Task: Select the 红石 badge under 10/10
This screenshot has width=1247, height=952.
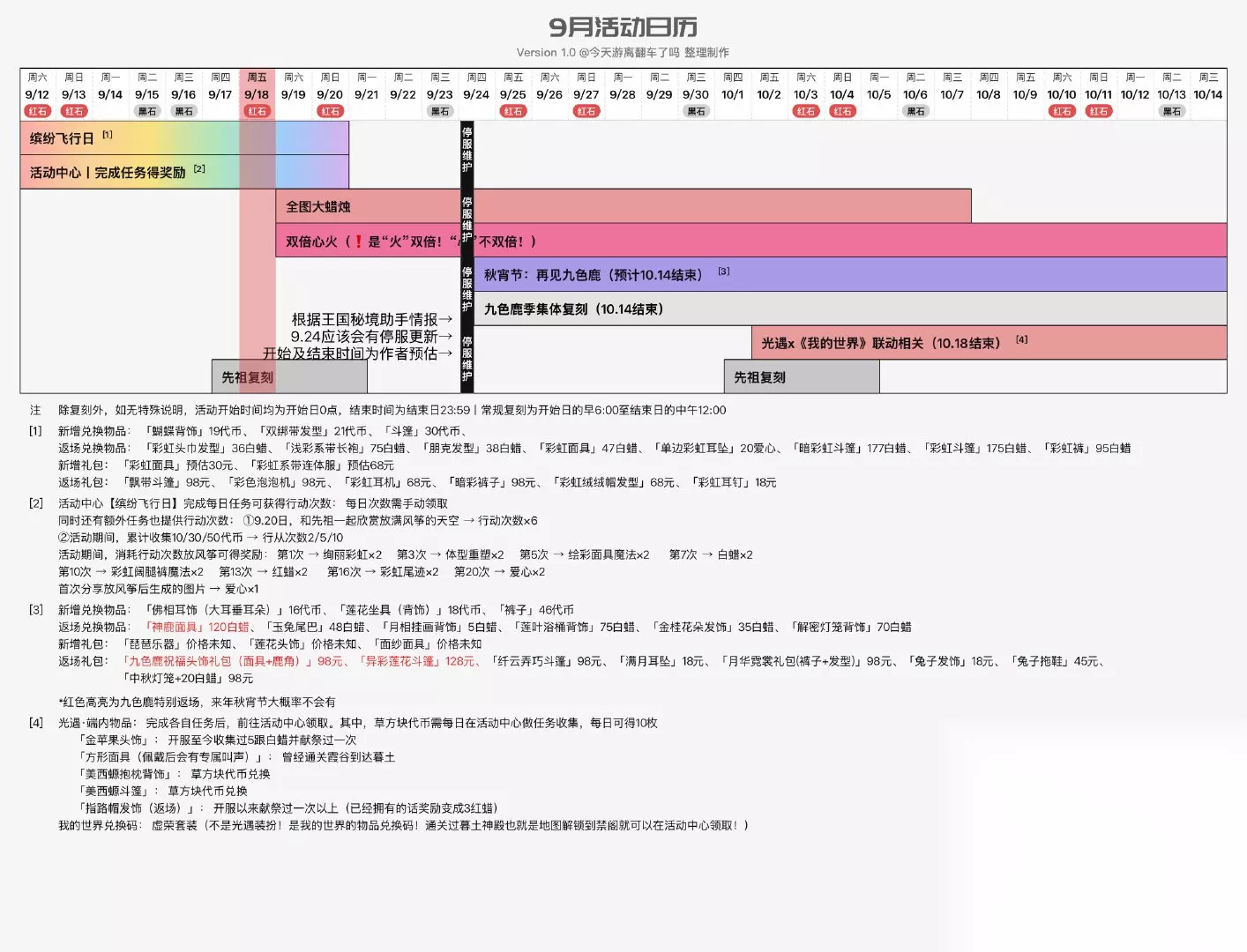Action: (1062, 111)
